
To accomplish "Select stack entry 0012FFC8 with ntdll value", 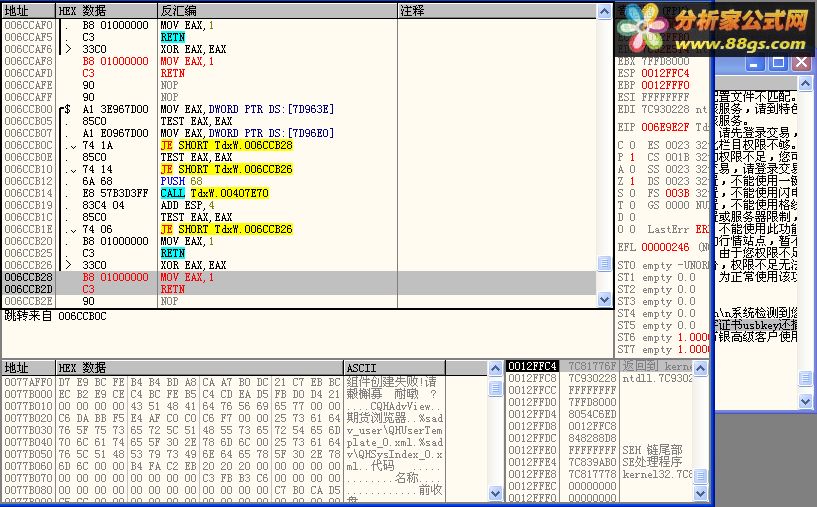I will point(600,378).
